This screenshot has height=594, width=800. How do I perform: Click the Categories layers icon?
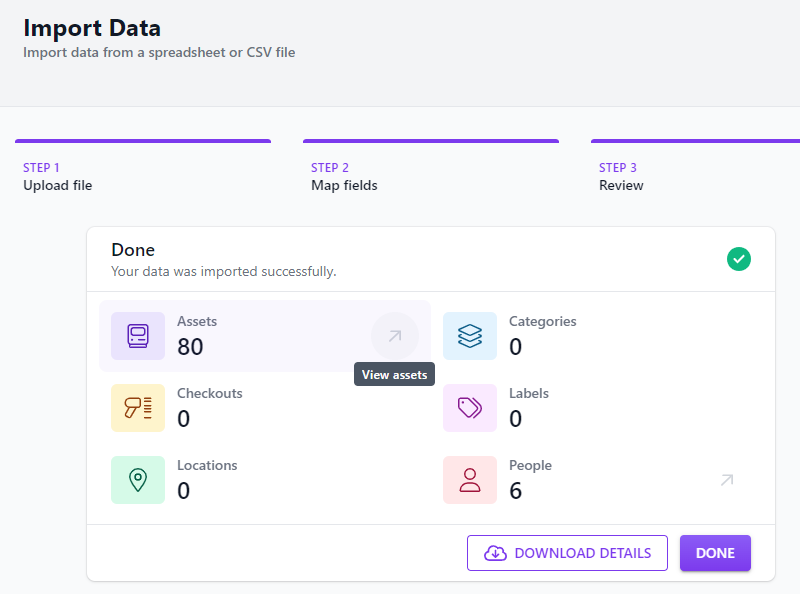[470, 336]
